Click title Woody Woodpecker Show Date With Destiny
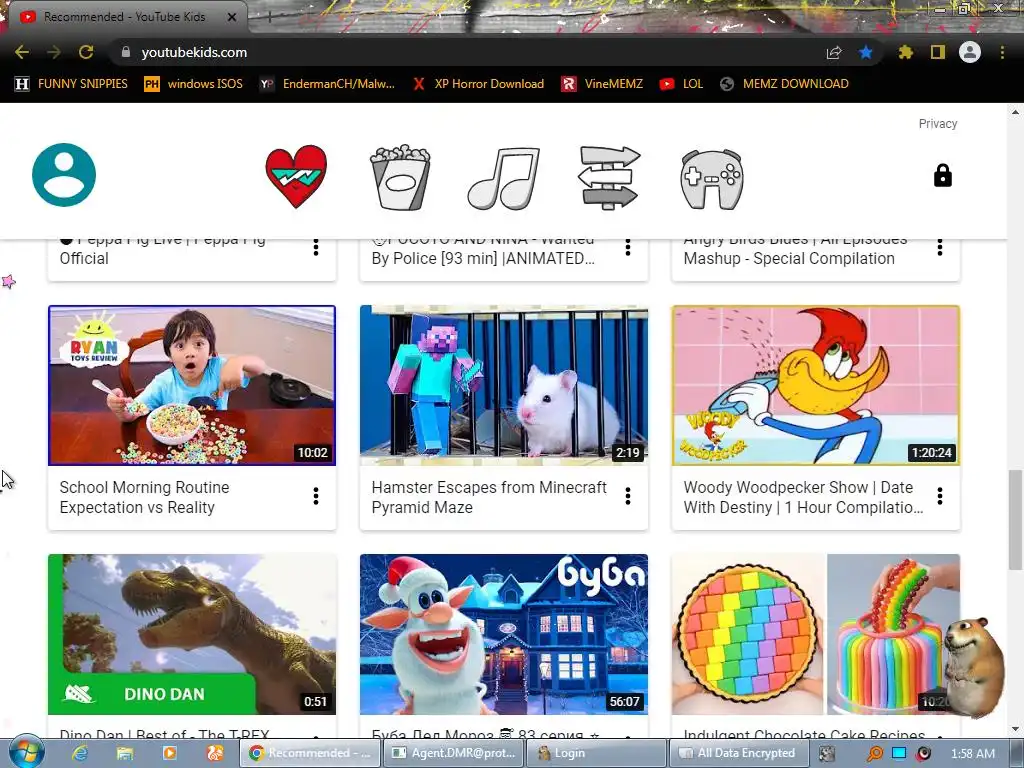 click(803, 497)
